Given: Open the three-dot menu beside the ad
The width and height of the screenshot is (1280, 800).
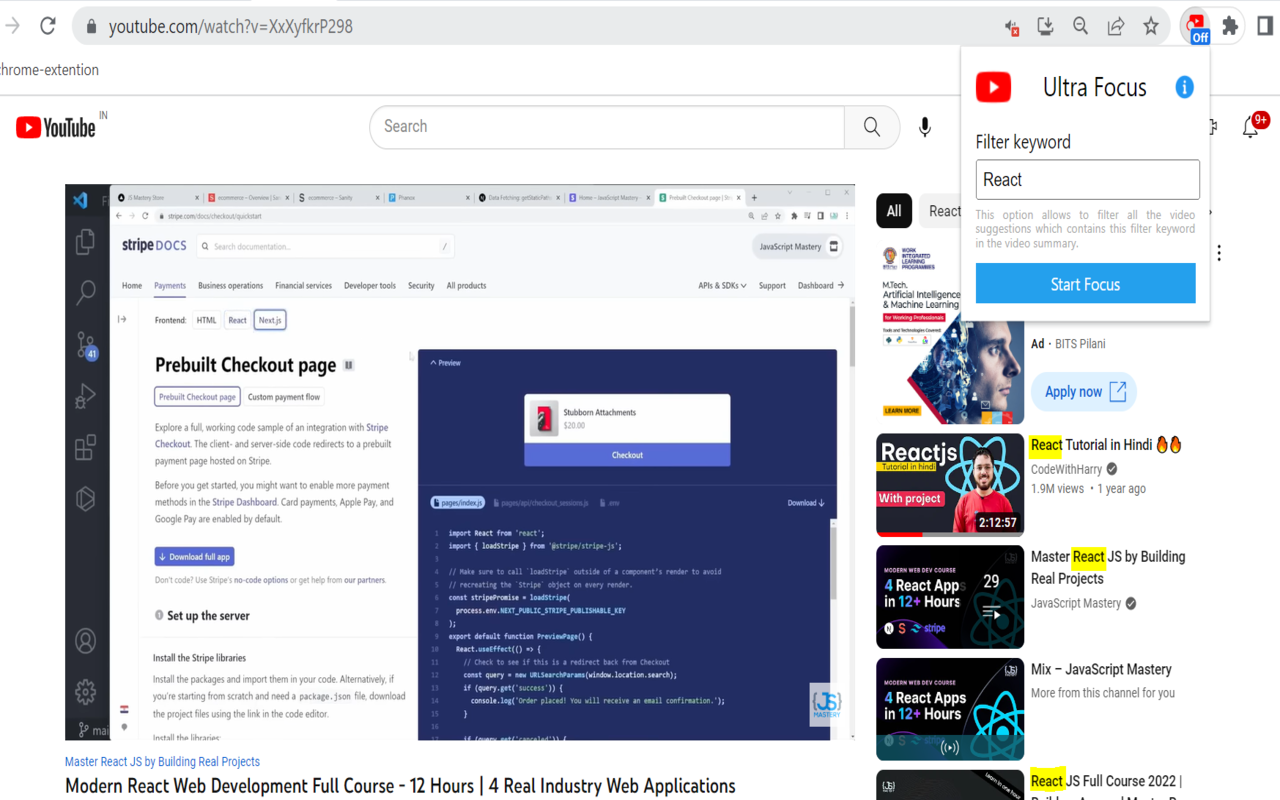Looking at the screenshot, I should point(1219,253).
